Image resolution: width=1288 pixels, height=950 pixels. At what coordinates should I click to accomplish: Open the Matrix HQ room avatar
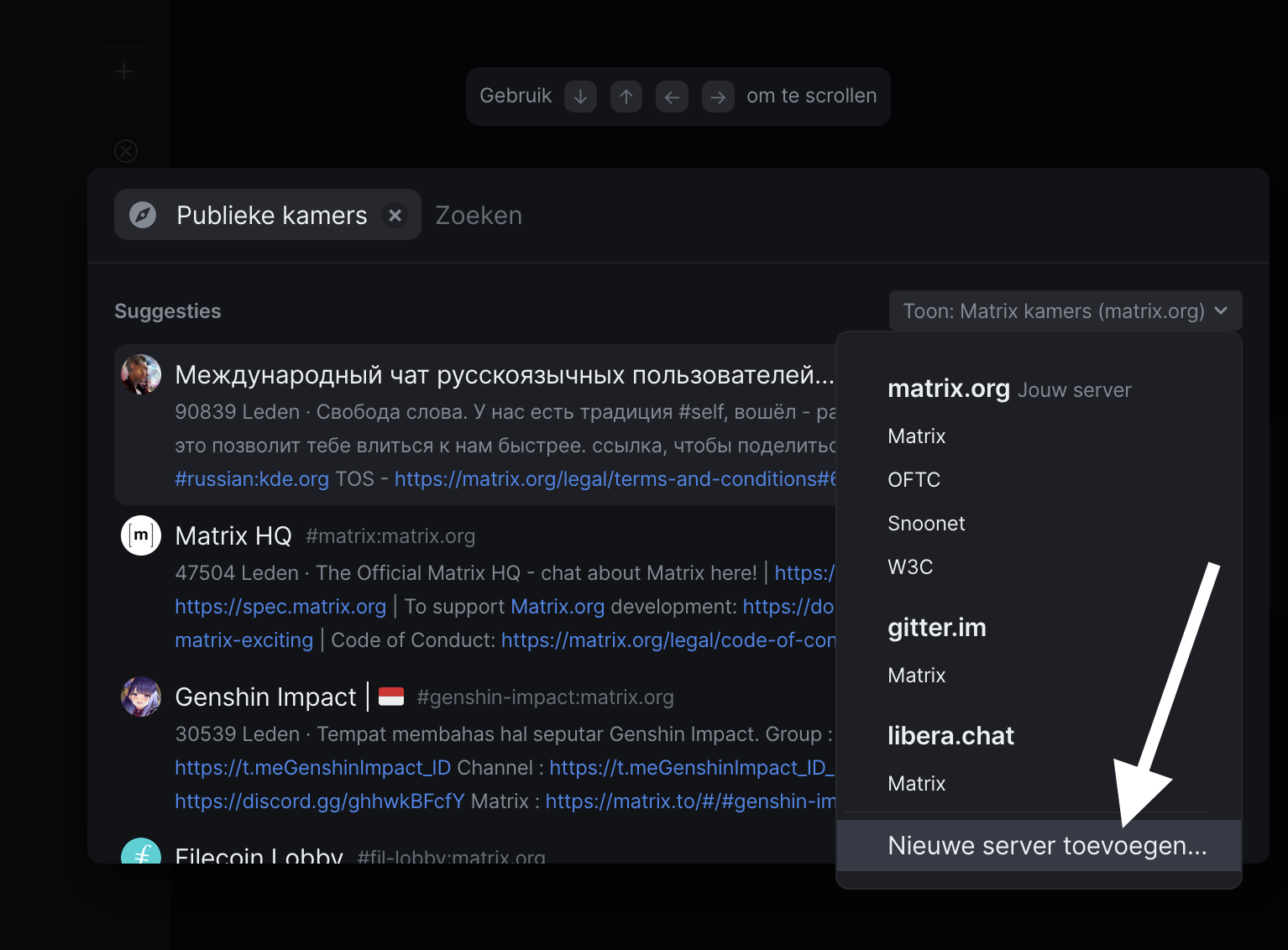[141, 535]
